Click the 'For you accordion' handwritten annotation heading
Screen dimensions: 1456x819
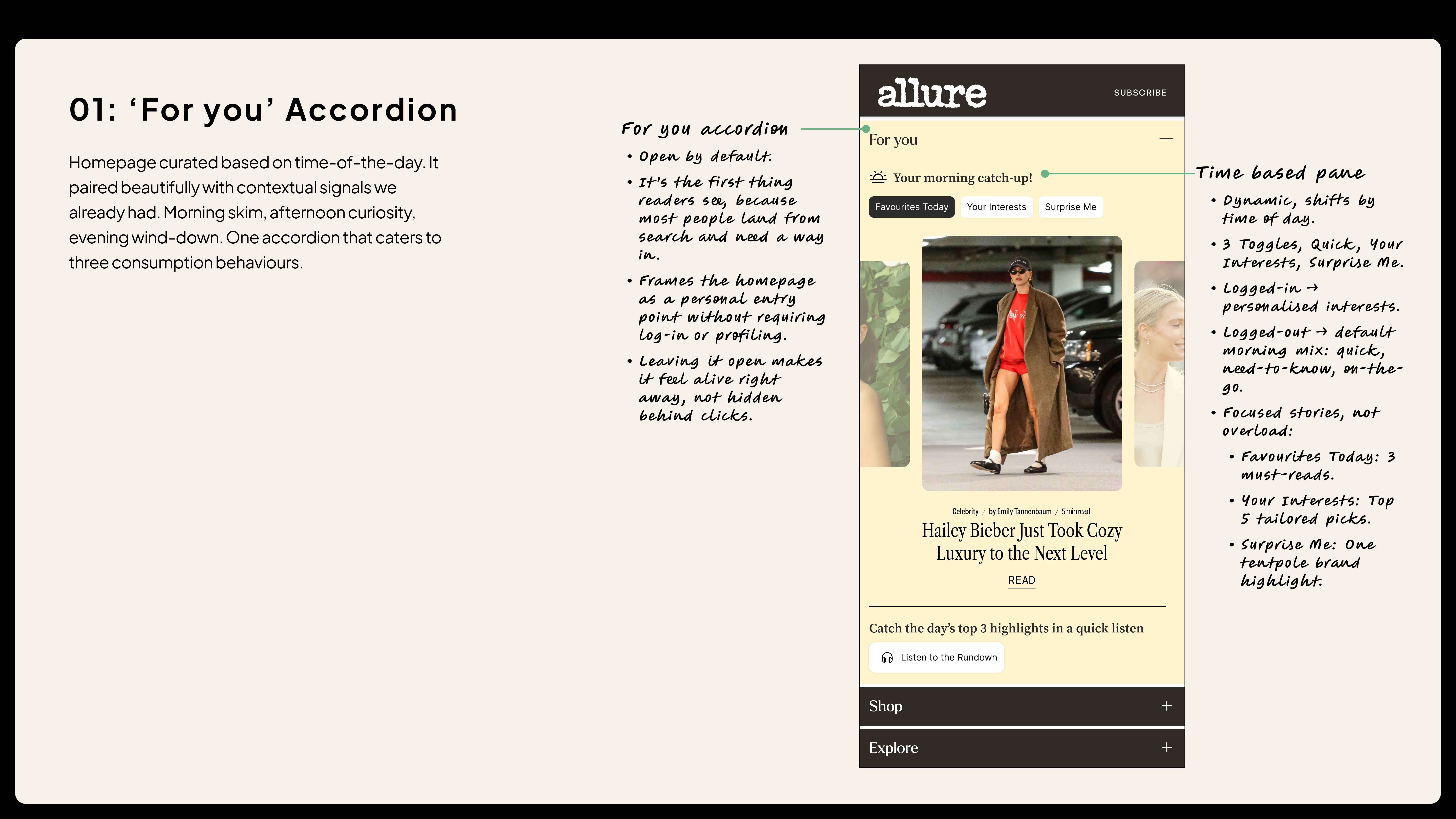(705, 129)
